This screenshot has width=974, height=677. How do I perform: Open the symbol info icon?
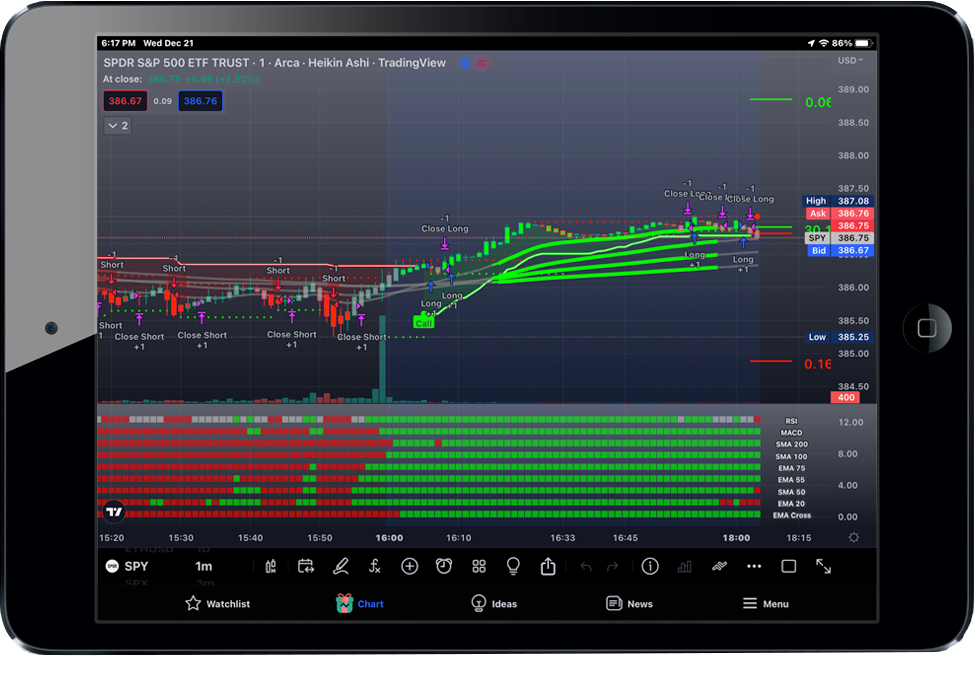click(x=650, y=567)
